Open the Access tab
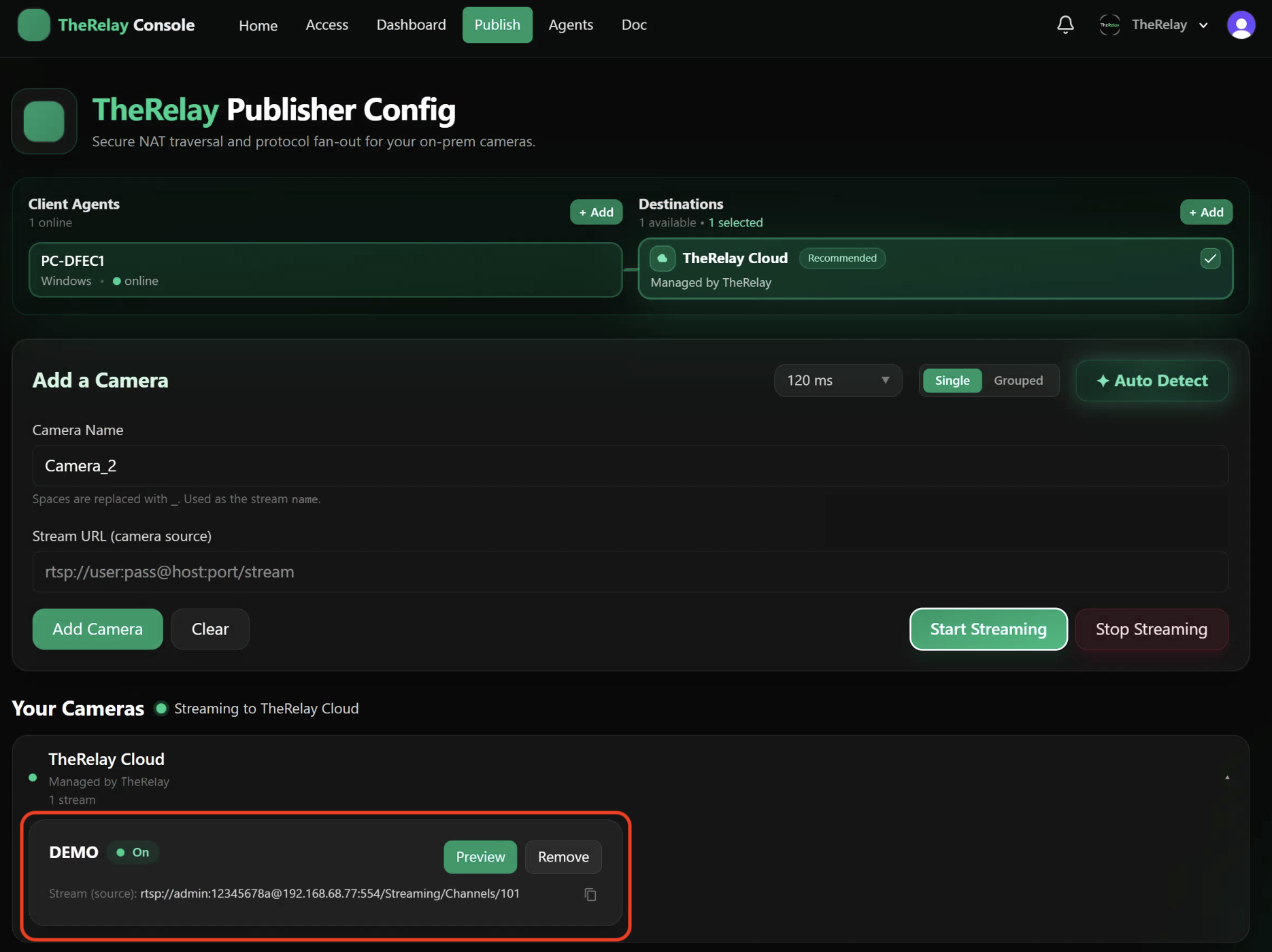 327,25
